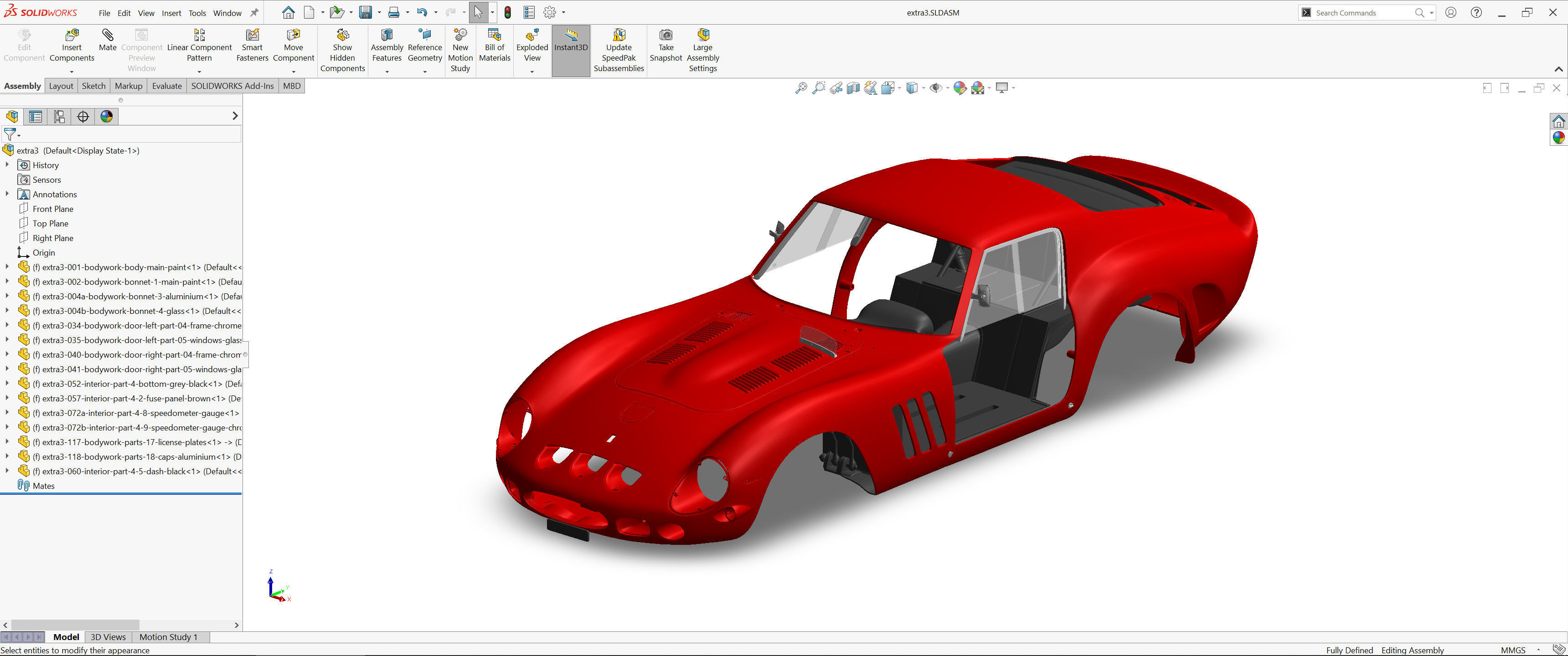Click the Rebuild traffic light icon
Viewport: 1568px width, 656px height.
click(508, 12)
